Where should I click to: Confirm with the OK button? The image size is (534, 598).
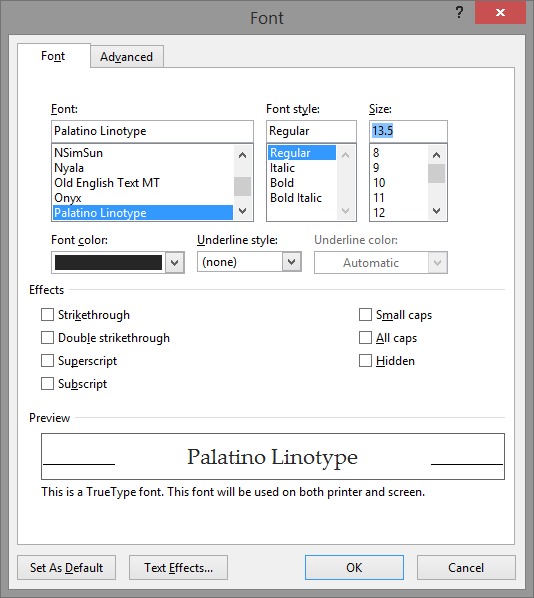tap(354, 567)
